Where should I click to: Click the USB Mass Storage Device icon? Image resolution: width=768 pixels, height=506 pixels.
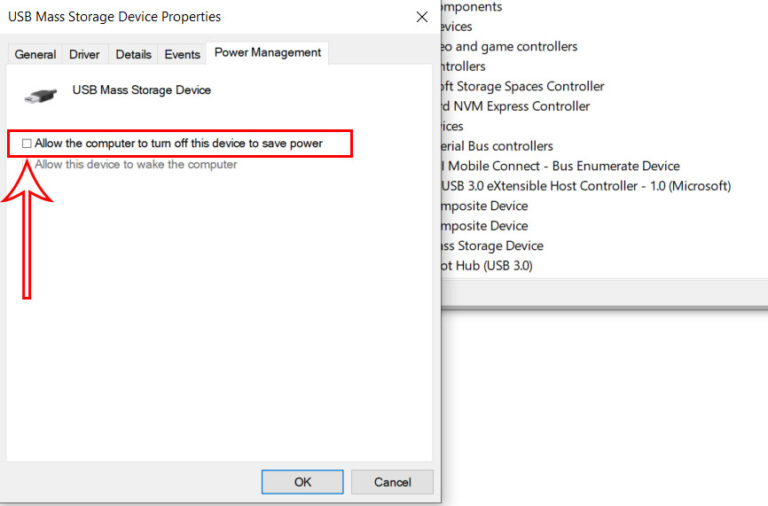tap(41, 95)
